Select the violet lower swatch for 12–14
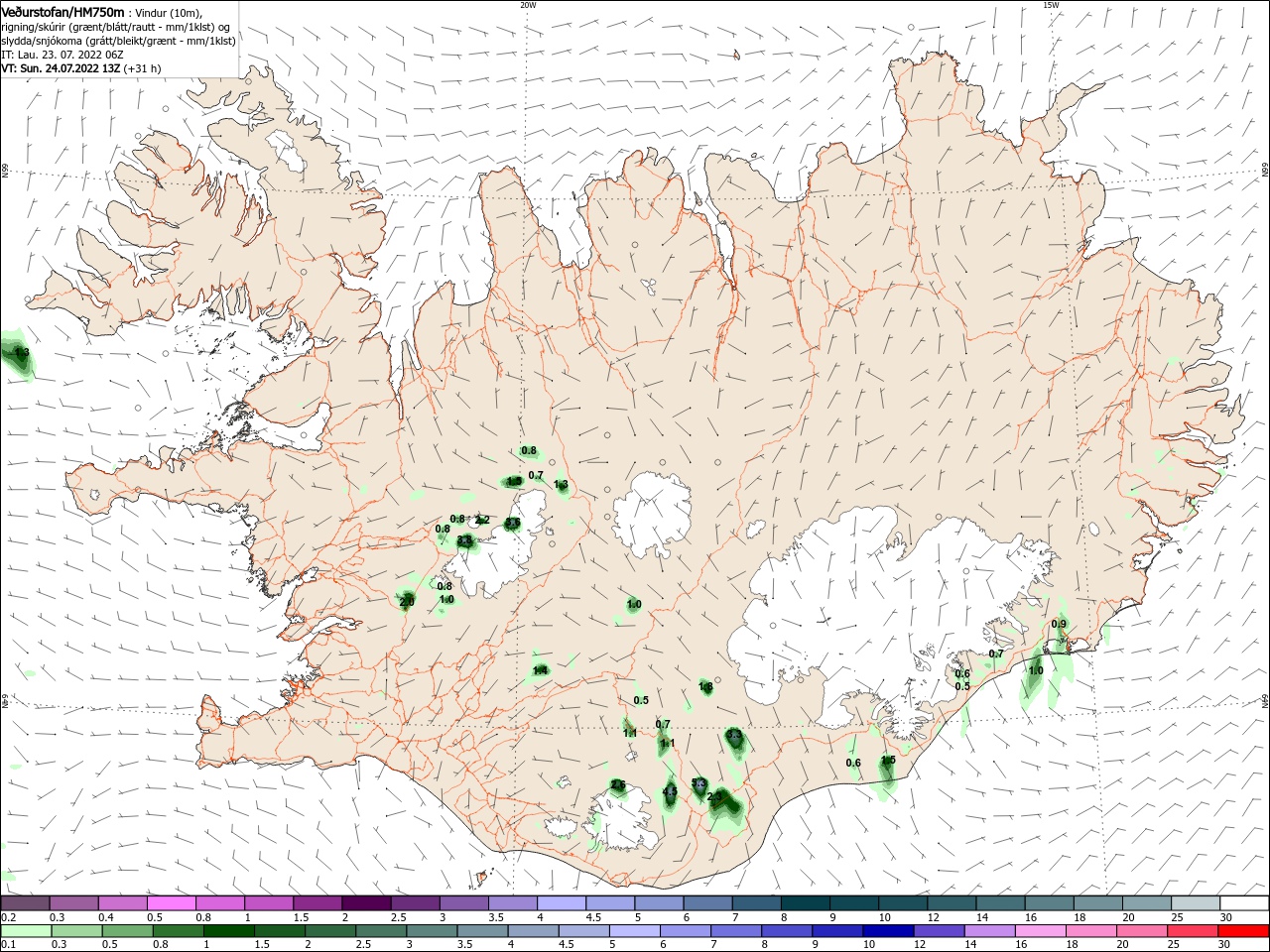 [939, 931]
